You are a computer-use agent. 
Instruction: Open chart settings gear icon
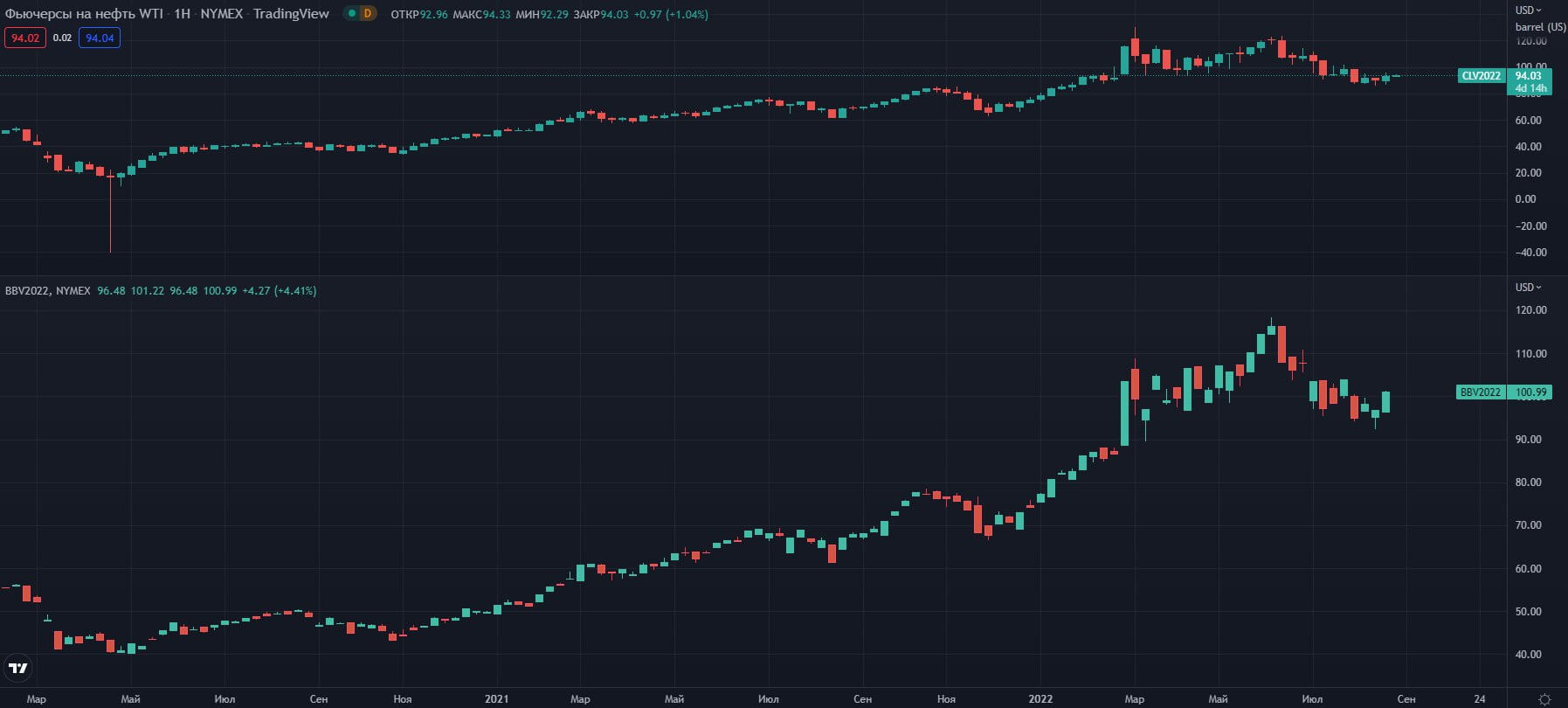(1544, 699)
